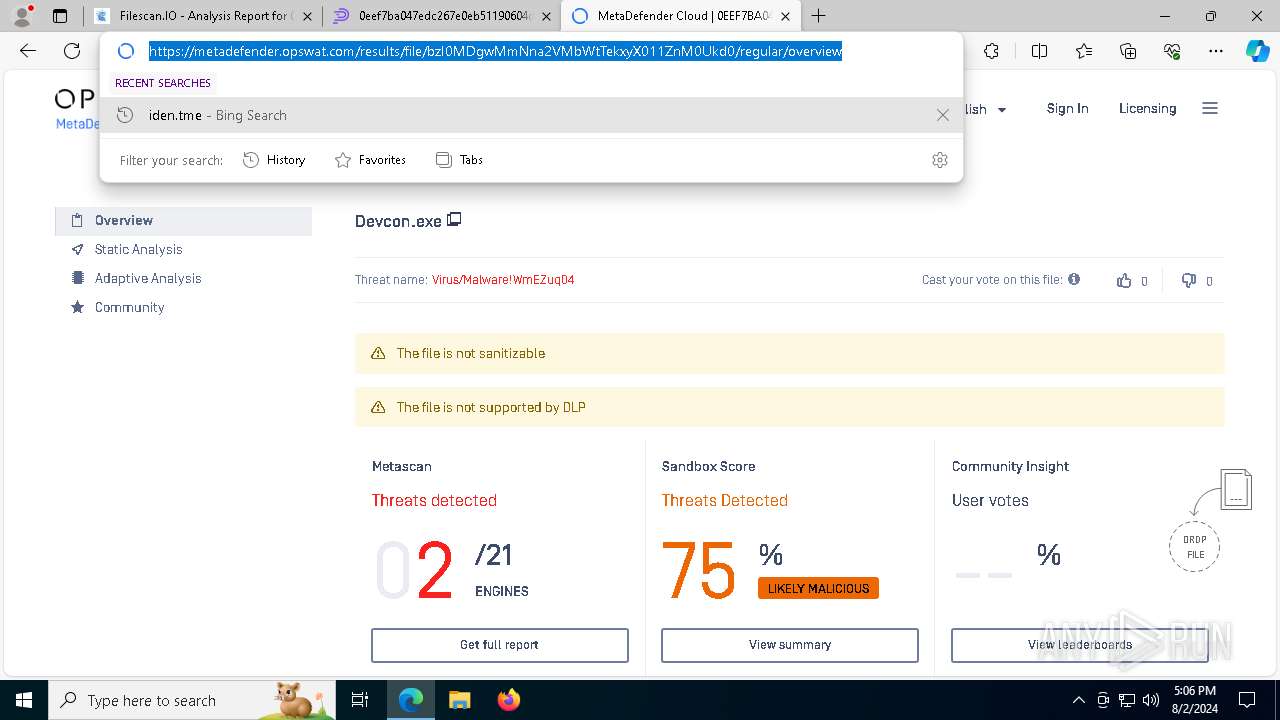Show hidden system tray icons
This screenshot has height=720, width=1280.
click(x=1078, y=700)
